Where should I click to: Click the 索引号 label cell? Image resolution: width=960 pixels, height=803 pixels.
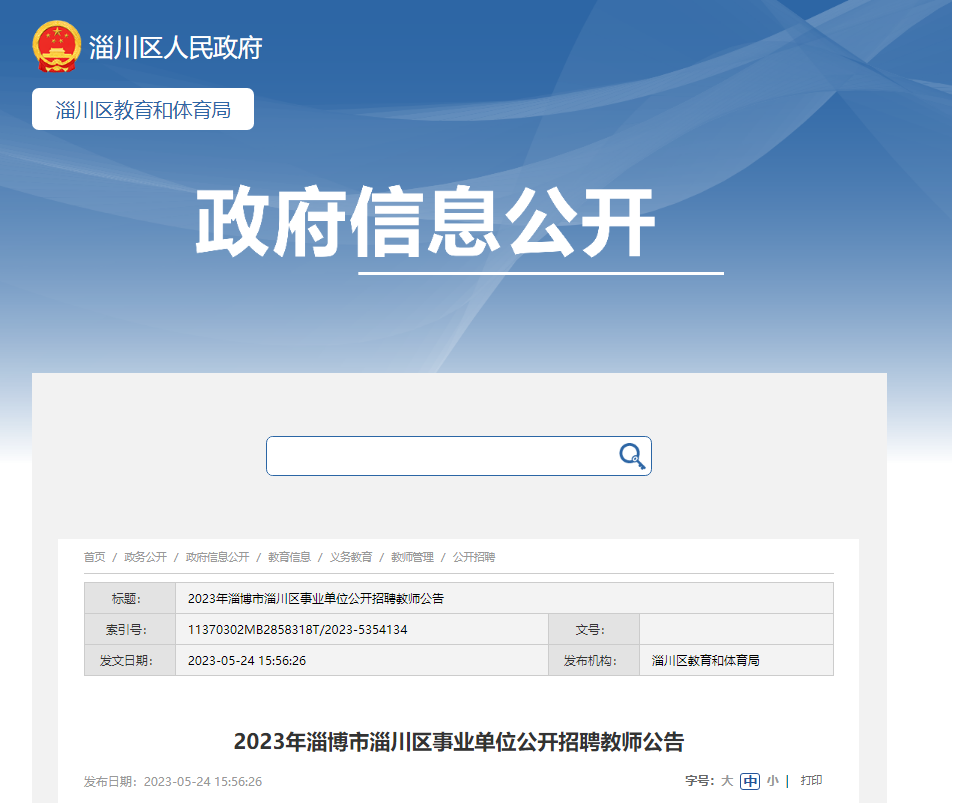(130, 629)
